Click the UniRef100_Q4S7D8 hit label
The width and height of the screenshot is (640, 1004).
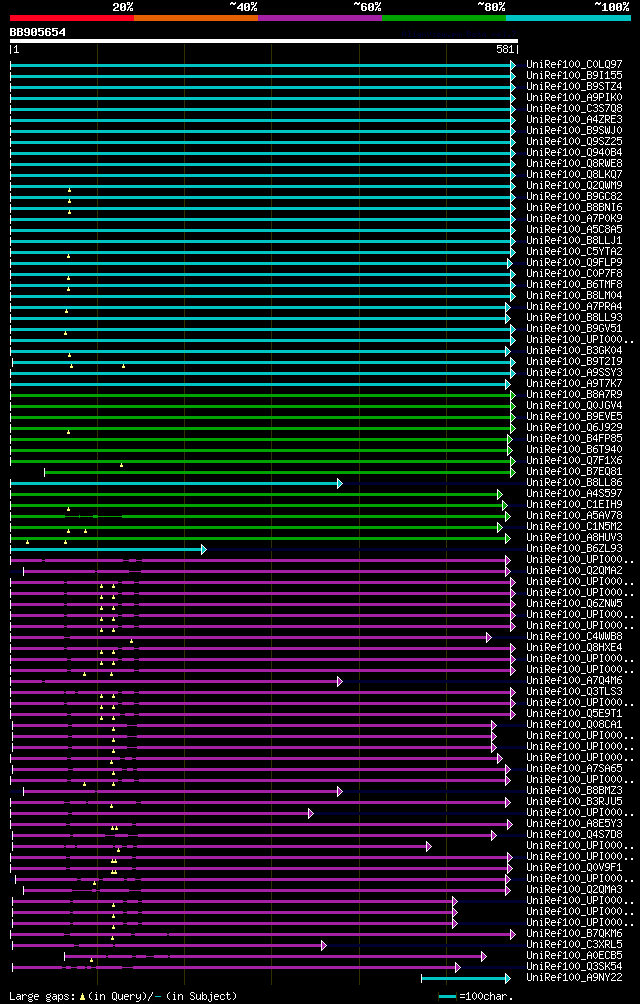click(574, 834)
